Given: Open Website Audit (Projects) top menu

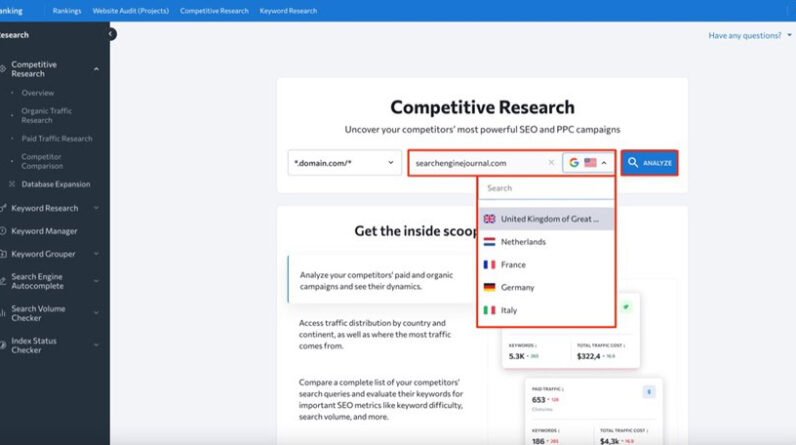Looking at the screenshot, I should tap(130, 11).
